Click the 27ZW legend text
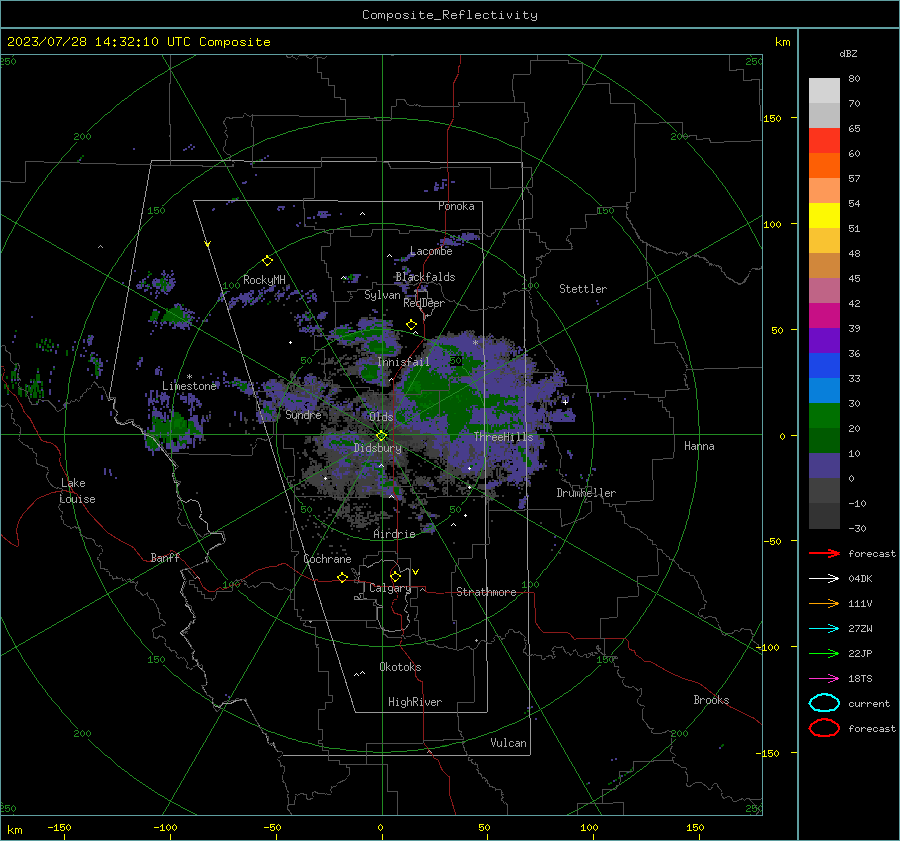 click(x=860, y=629)
